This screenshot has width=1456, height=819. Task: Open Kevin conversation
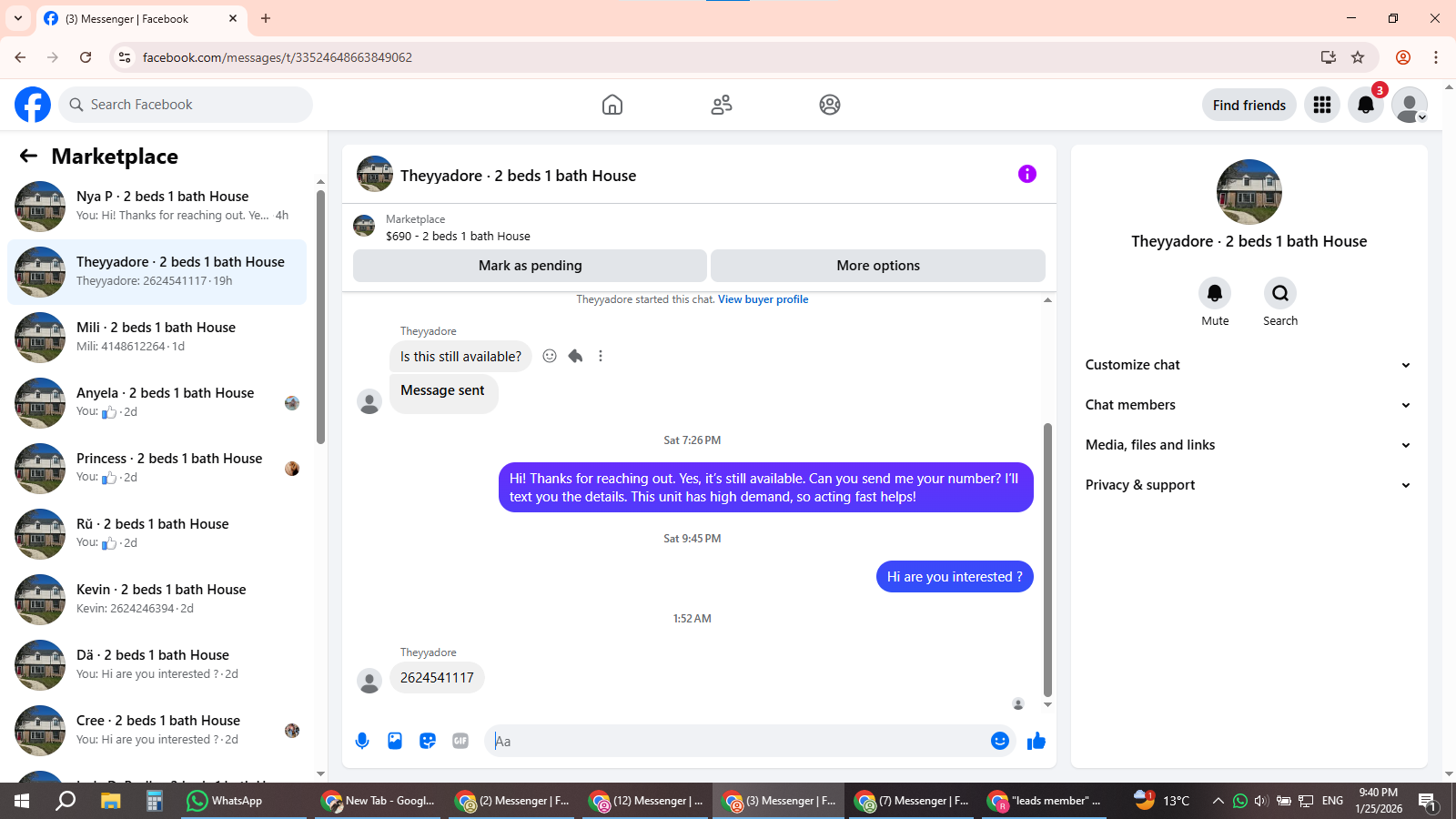coord(157,599)
